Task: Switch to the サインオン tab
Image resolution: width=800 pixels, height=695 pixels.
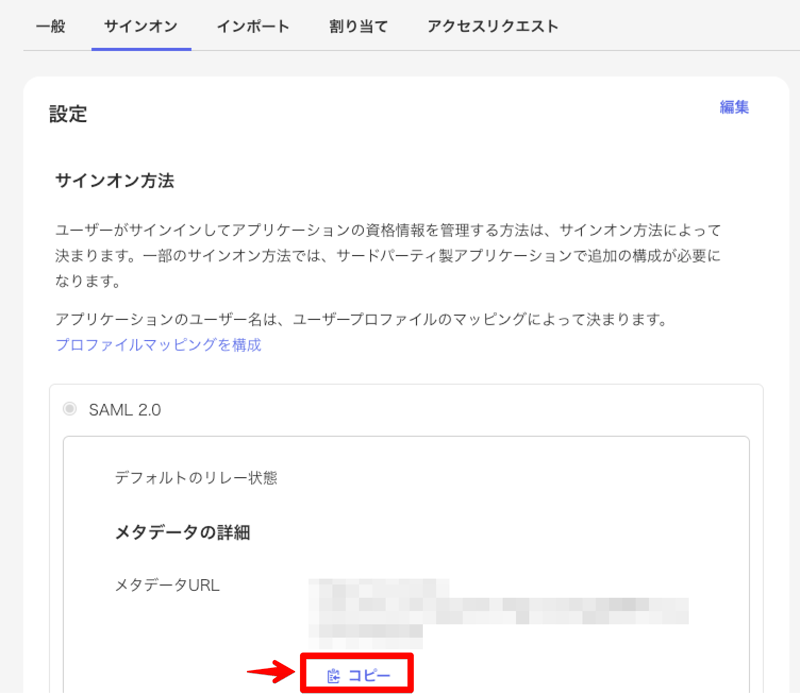Action: (x=141, y=26)
